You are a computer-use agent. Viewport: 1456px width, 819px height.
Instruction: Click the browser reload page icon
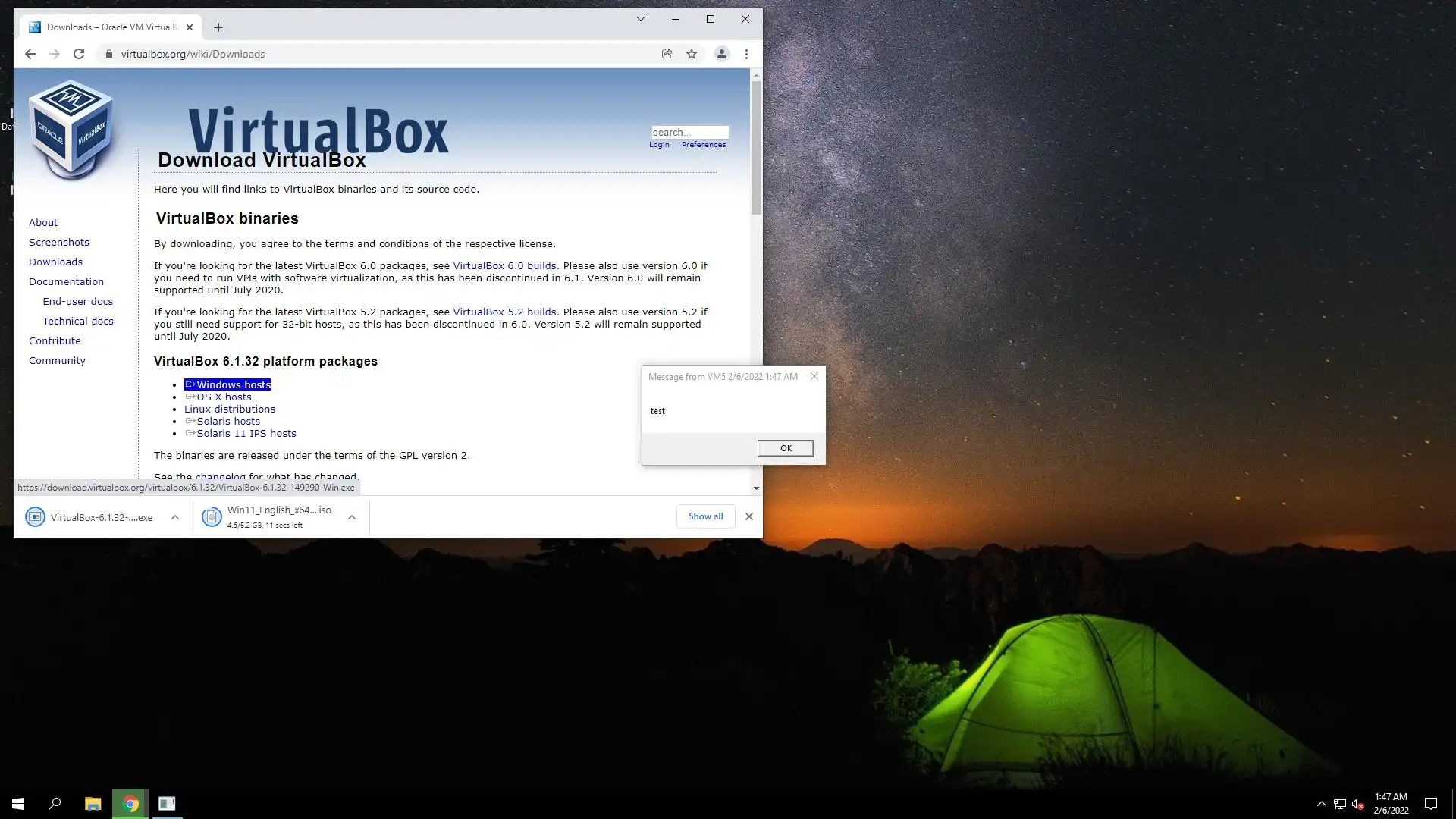click(x=79, y=54)
